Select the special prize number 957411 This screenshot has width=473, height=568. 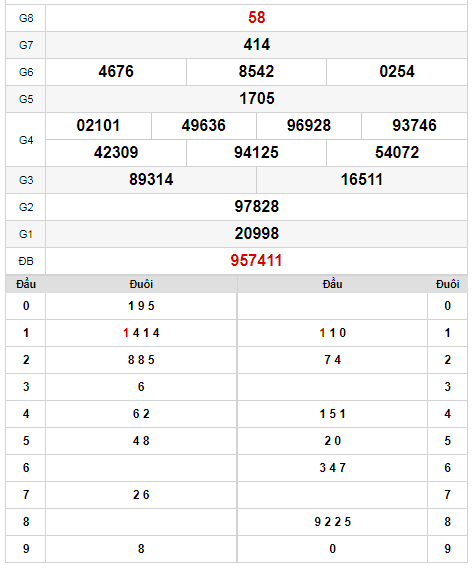pos(256,261)
